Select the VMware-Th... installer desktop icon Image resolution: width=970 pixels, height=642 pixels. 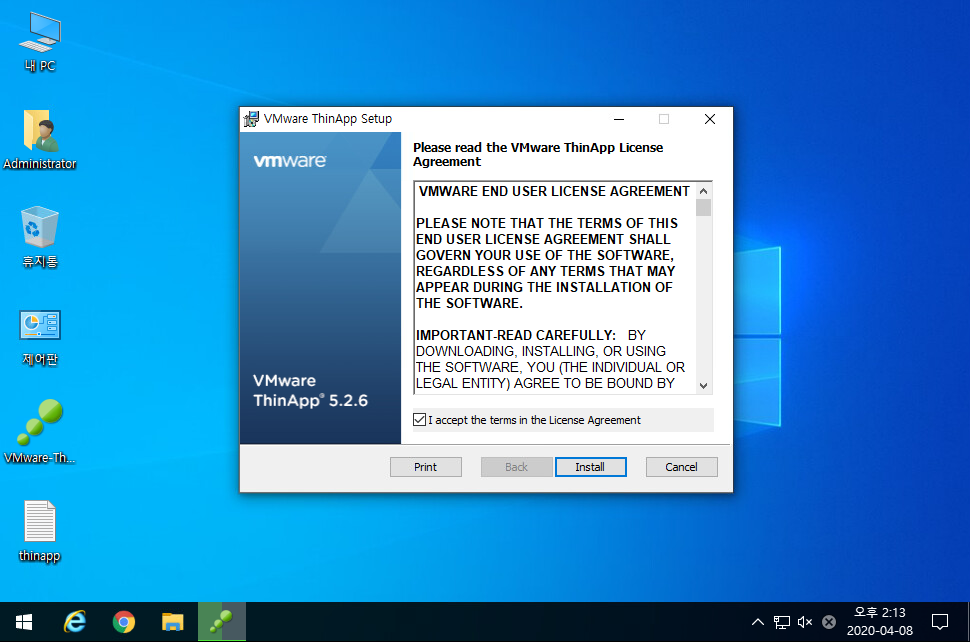(x=40, y=431)
